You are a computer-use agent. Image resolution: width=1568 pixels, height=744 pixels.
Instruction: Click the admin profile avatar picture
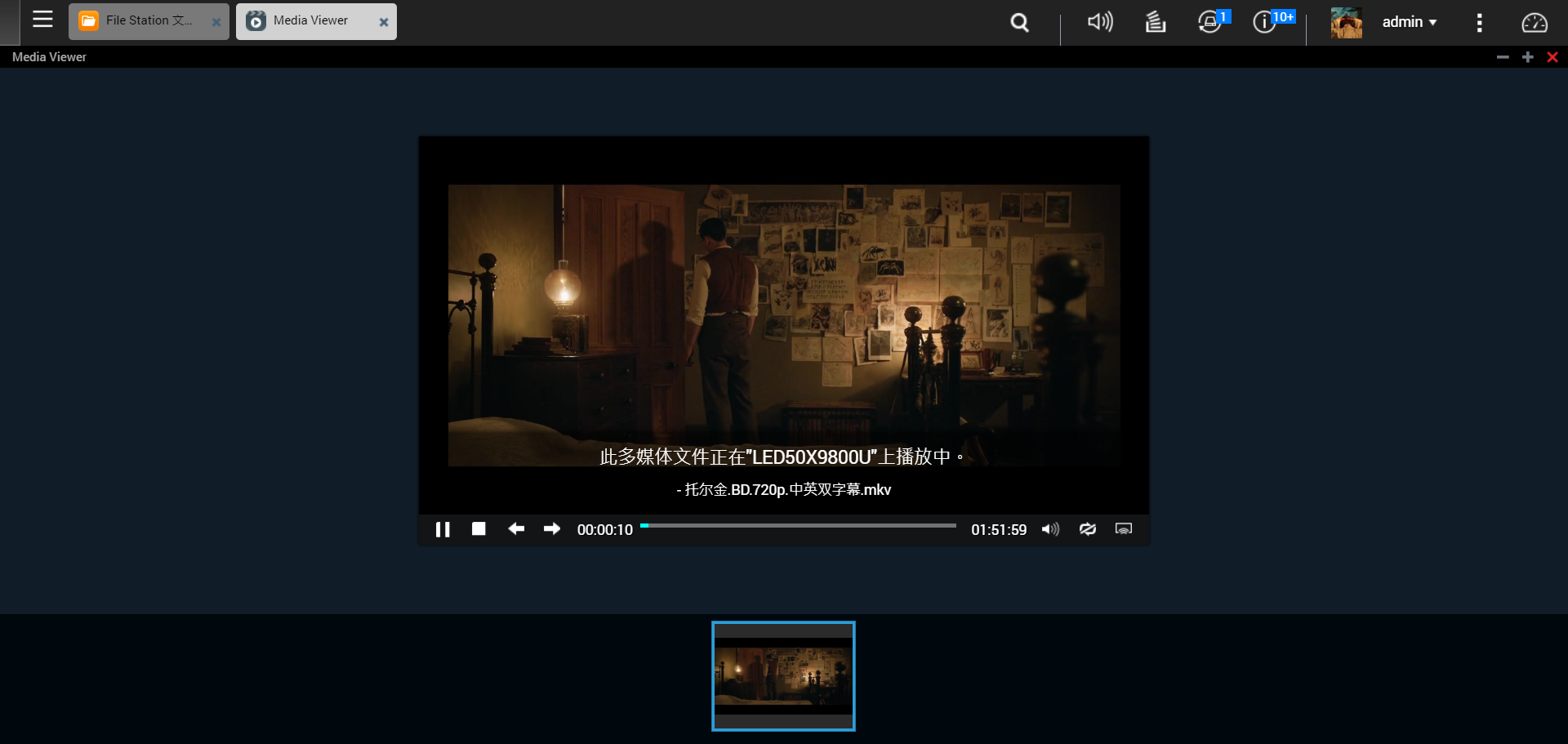(1346, 22)
